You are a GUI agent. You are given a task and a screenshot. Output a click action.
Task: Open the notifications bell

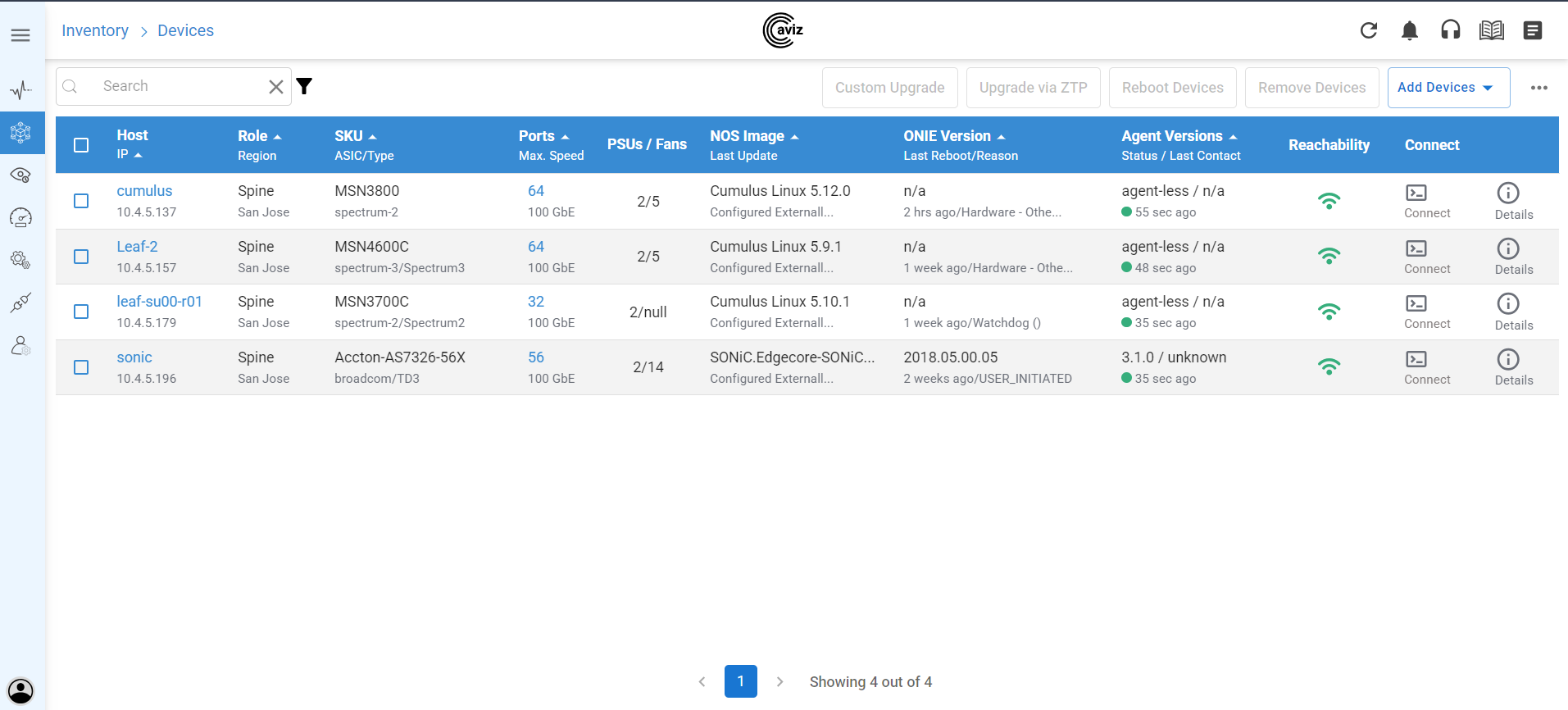(x=1410, y=30)
